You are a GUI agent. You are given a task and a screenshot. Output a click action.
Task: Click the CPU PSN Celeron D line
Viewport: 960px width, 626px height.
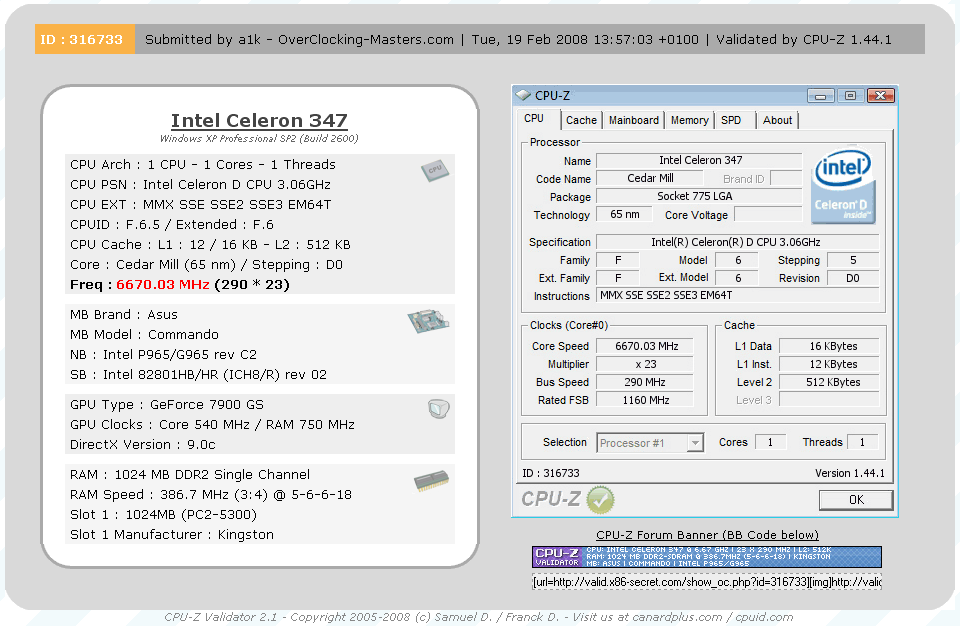200,184
